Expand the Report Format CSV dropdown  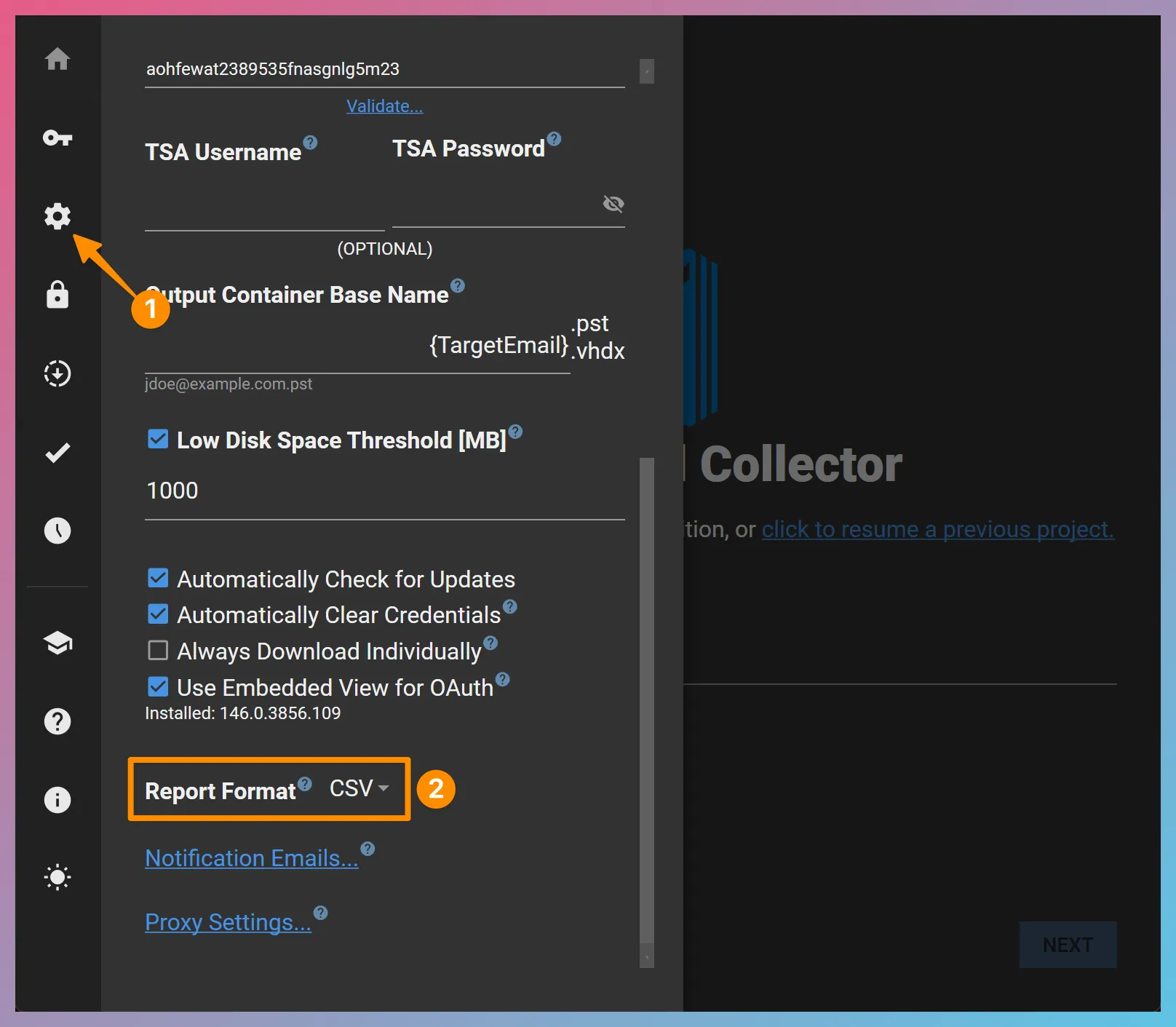(359, 788)
